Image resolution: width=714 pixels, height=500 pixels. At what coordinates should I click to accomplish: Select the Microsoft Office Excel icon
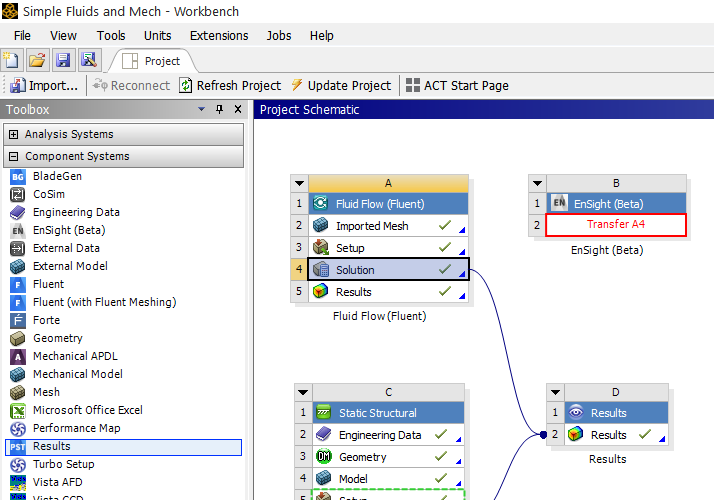[18, 410]
